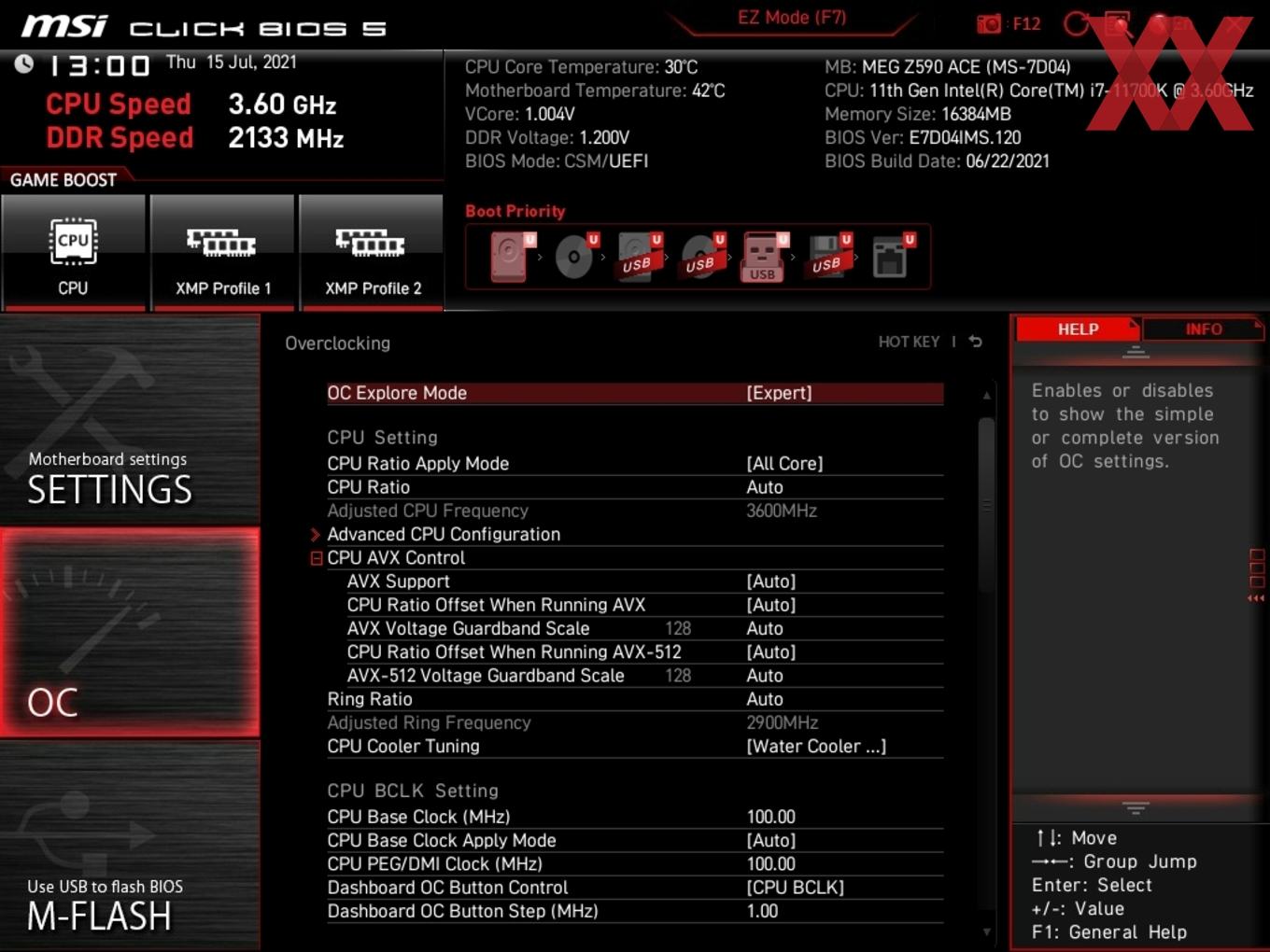Click the settings list scroll-up arrow
Viewport: 1270px width, 952px height.
click(986, 396)
